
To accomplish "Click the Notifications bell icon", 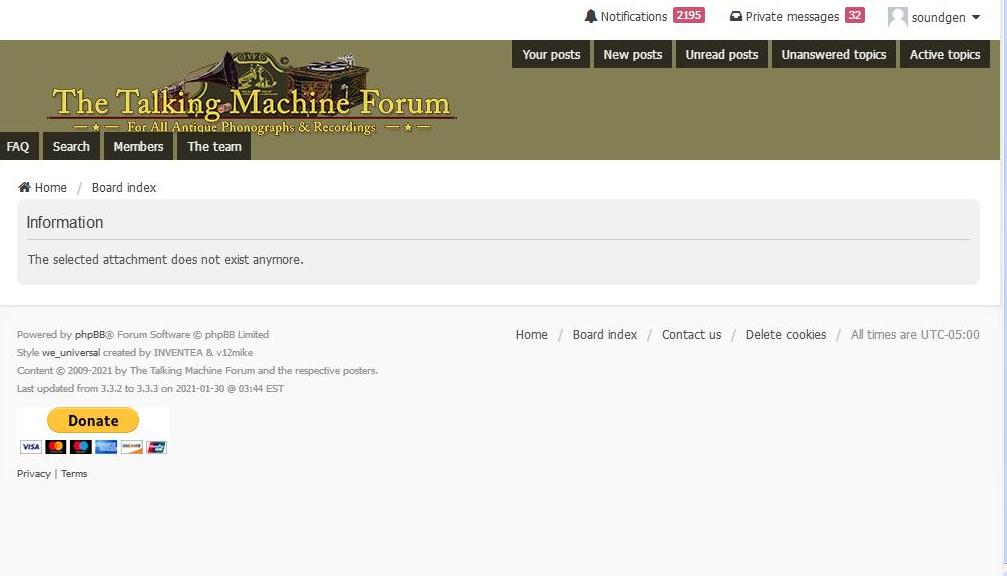I will pyautogui.click(x=591, y=16).
